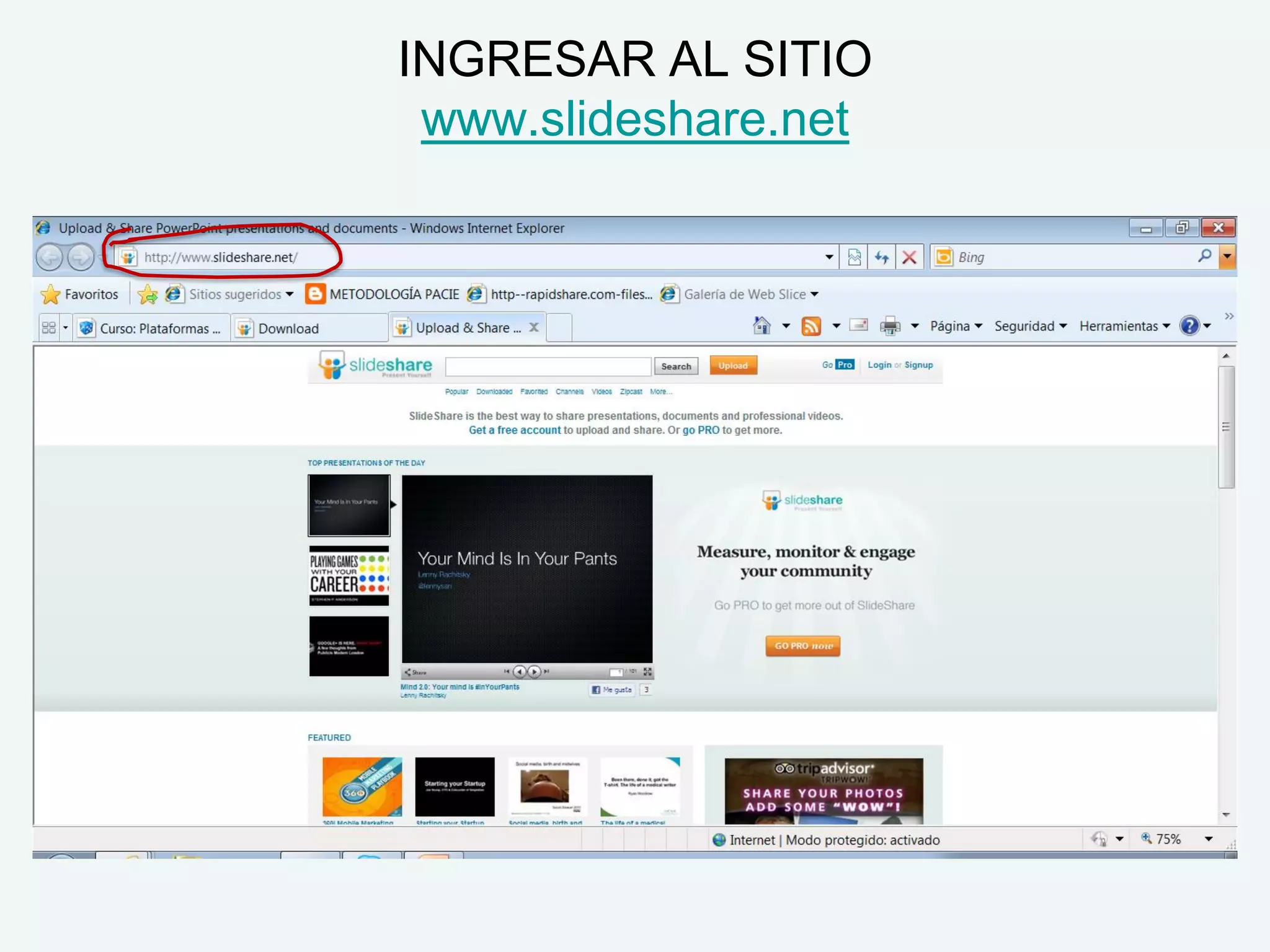Click the browser Back arrow button

(49, 257)
